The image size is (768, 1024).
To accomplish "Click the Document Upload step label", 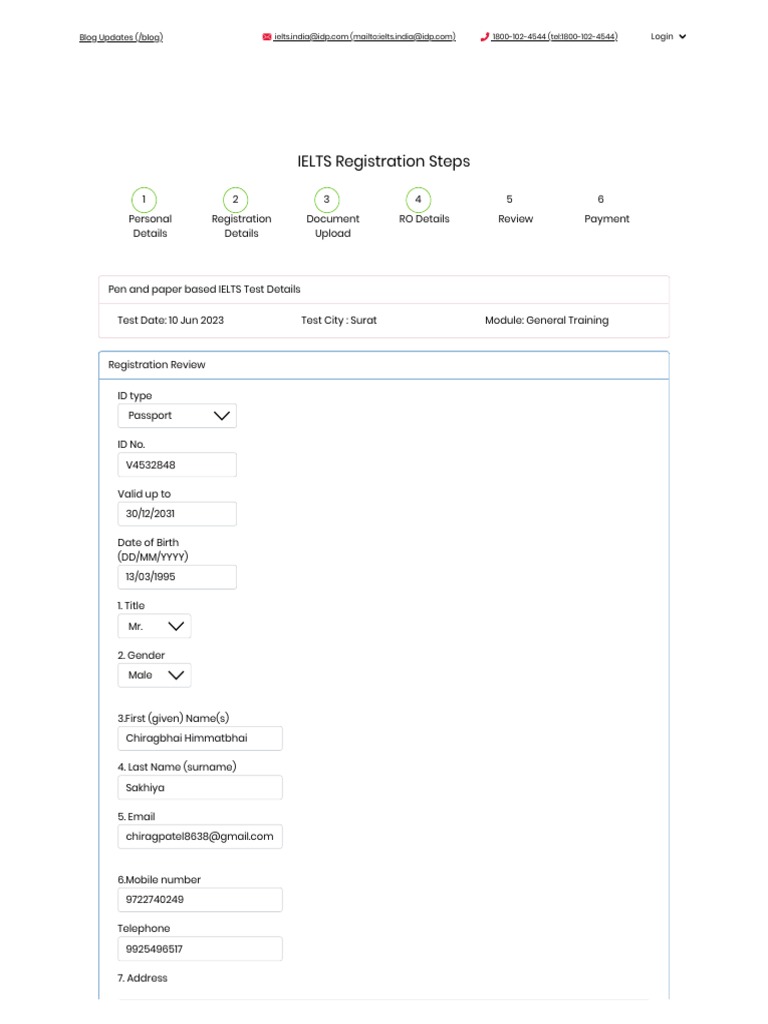I will [333, 226].
